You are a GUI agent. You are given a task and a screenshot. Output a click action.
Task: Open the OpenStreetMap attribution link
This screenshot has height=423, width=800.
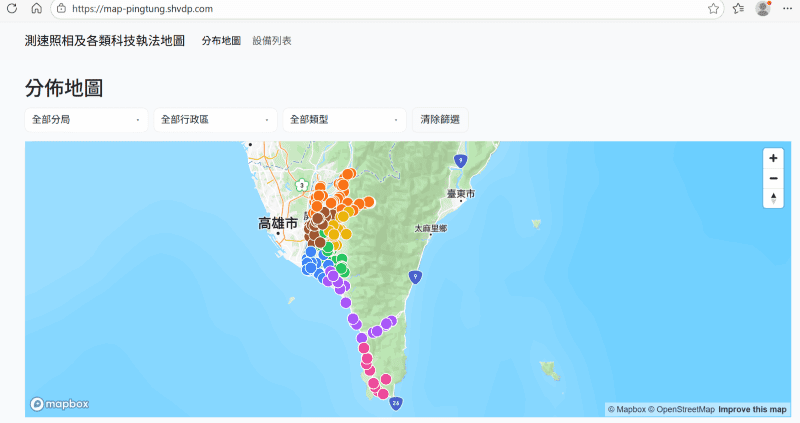click(681, 409)
